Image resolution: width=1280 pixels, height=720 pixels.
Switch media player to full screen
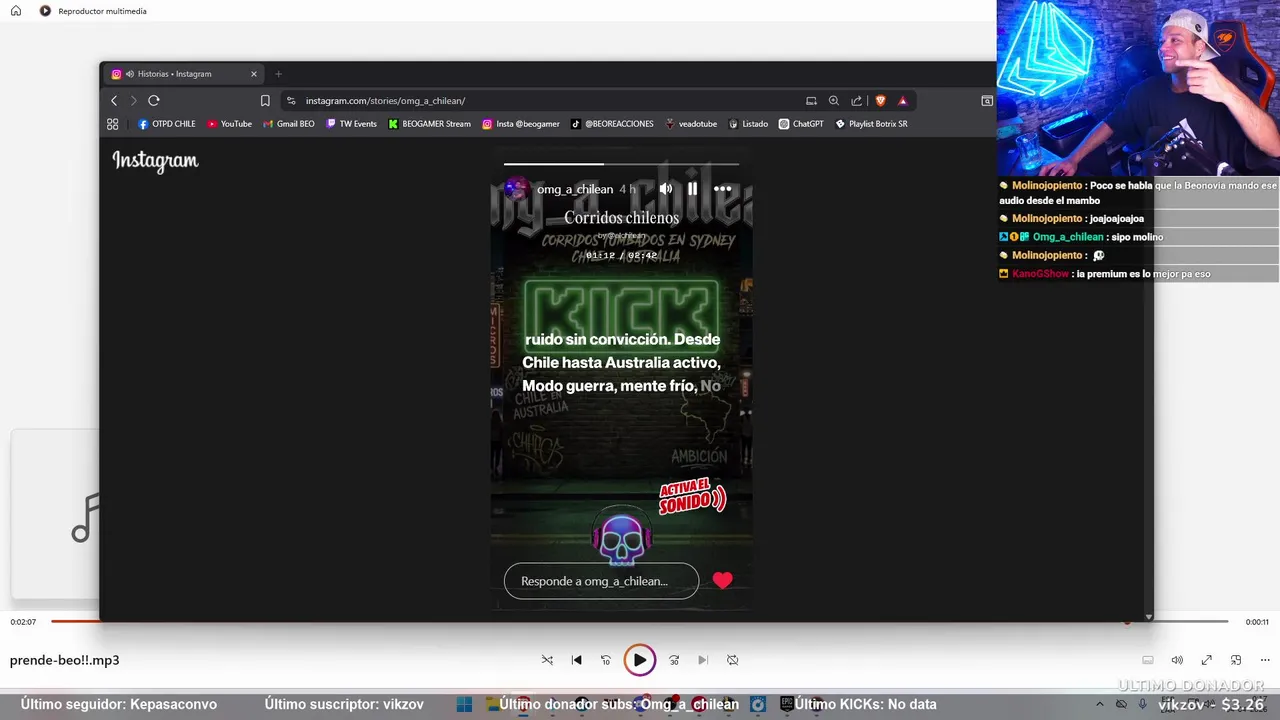pyautogui.click(x=1207, y=660)
